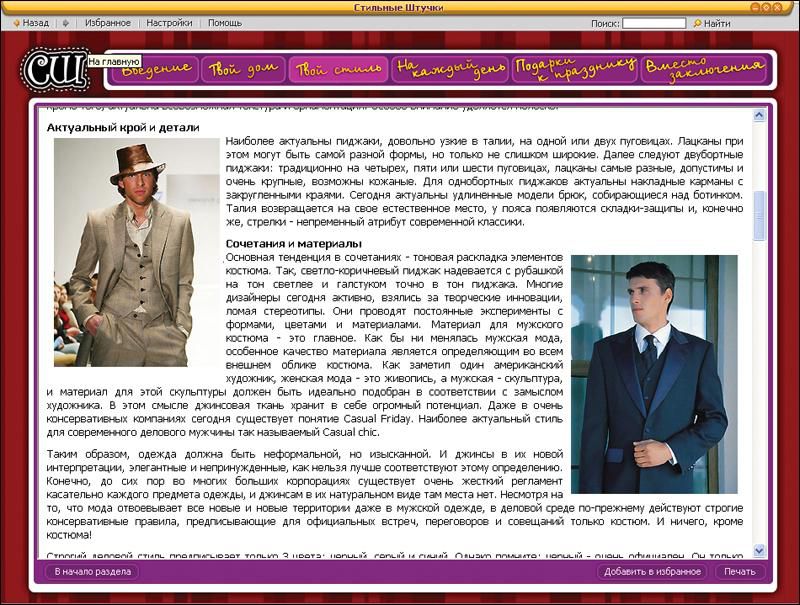The width and height of the screenshot is (800, 605).
Task: Select the Твой стиль tab
Action: click(338, 69)
